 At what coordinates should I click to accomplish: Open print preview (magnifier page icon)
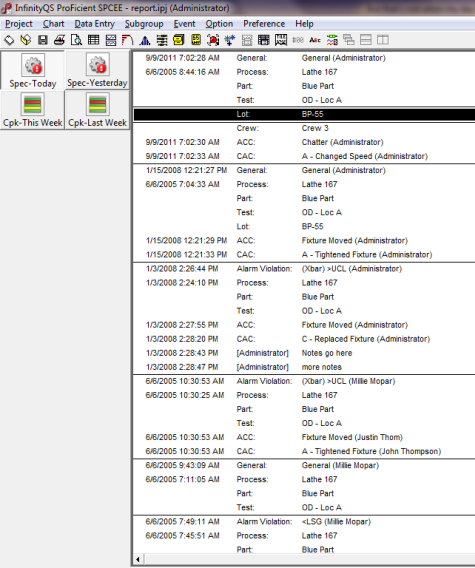(76, 40)
